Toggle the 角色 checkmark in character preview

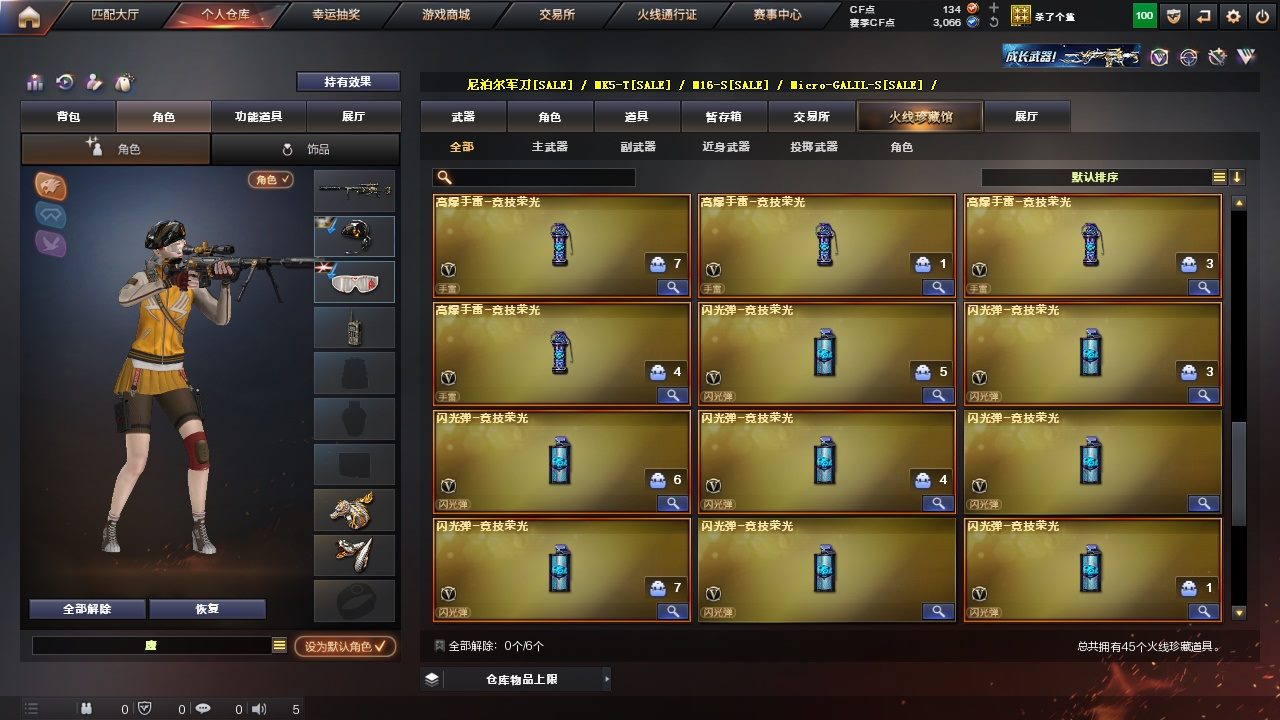tap(271, 180)
